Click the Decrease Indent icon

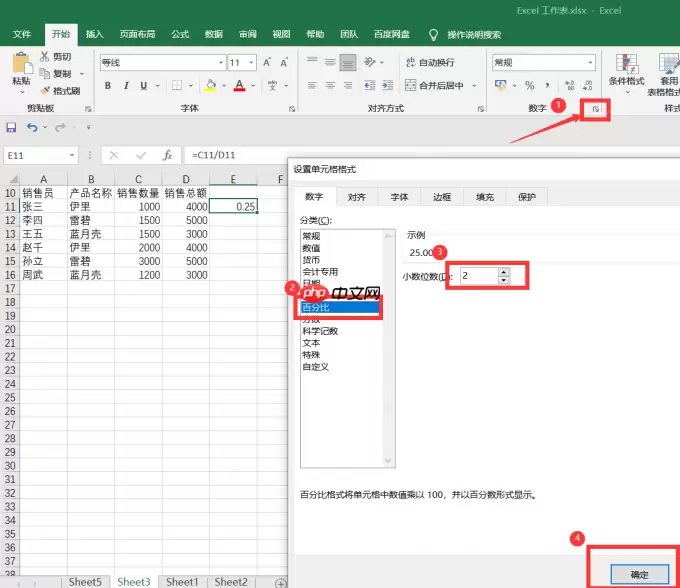coord(369,85)
